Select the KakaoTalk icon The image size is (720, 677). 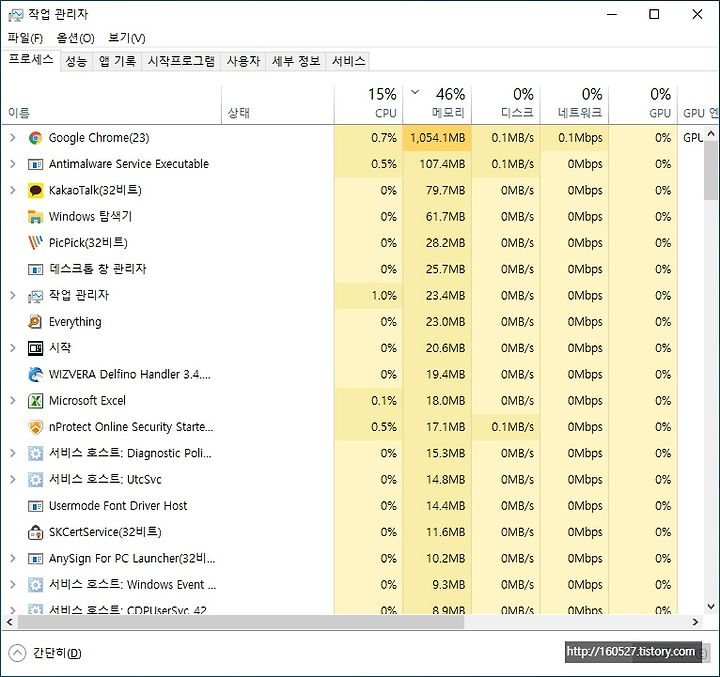(x=35, y=190)
